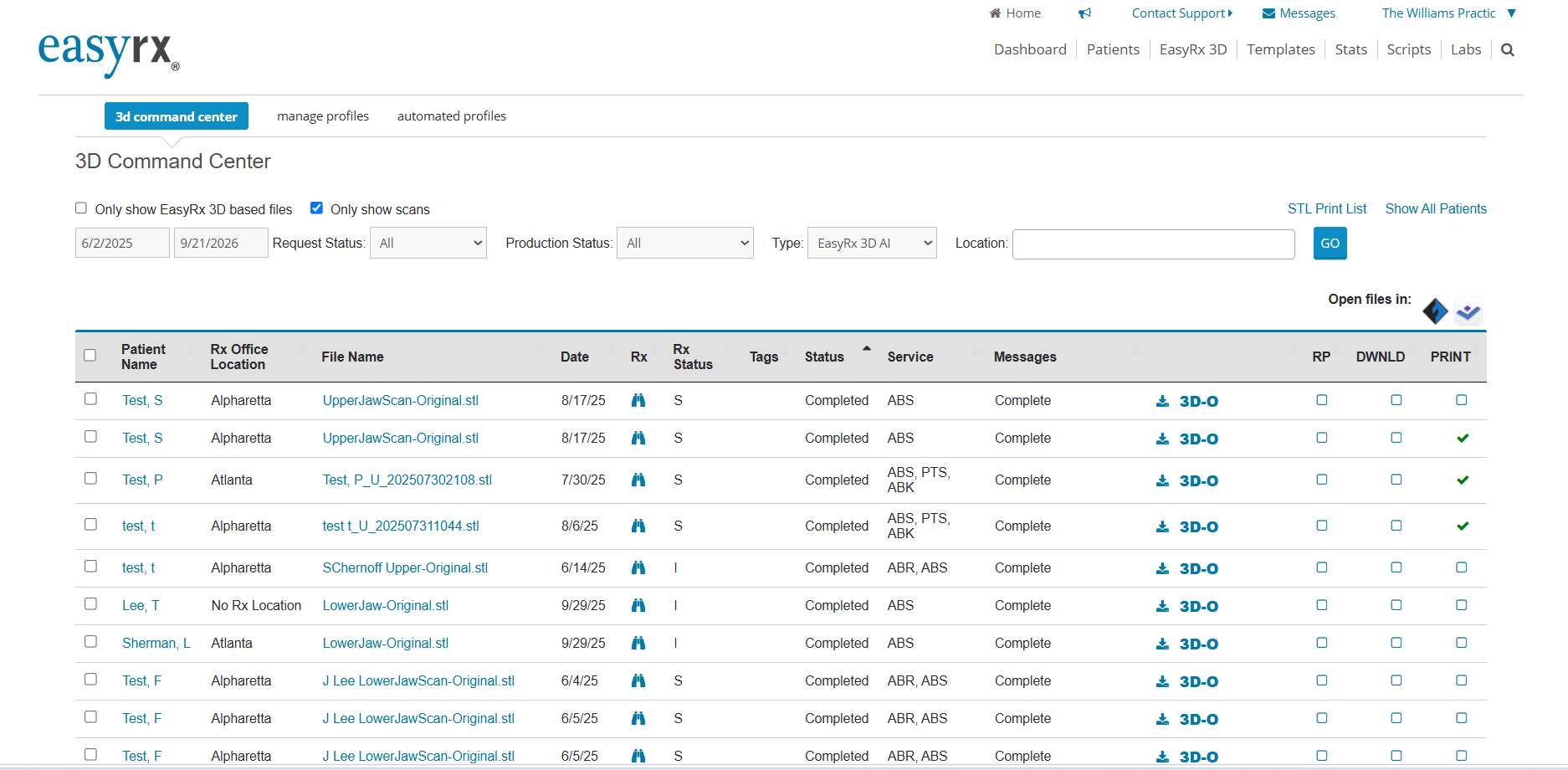The image size is (1568, 770).
Task: Open files in the blue checkmark app
Action: click(x=1468, y=311)
